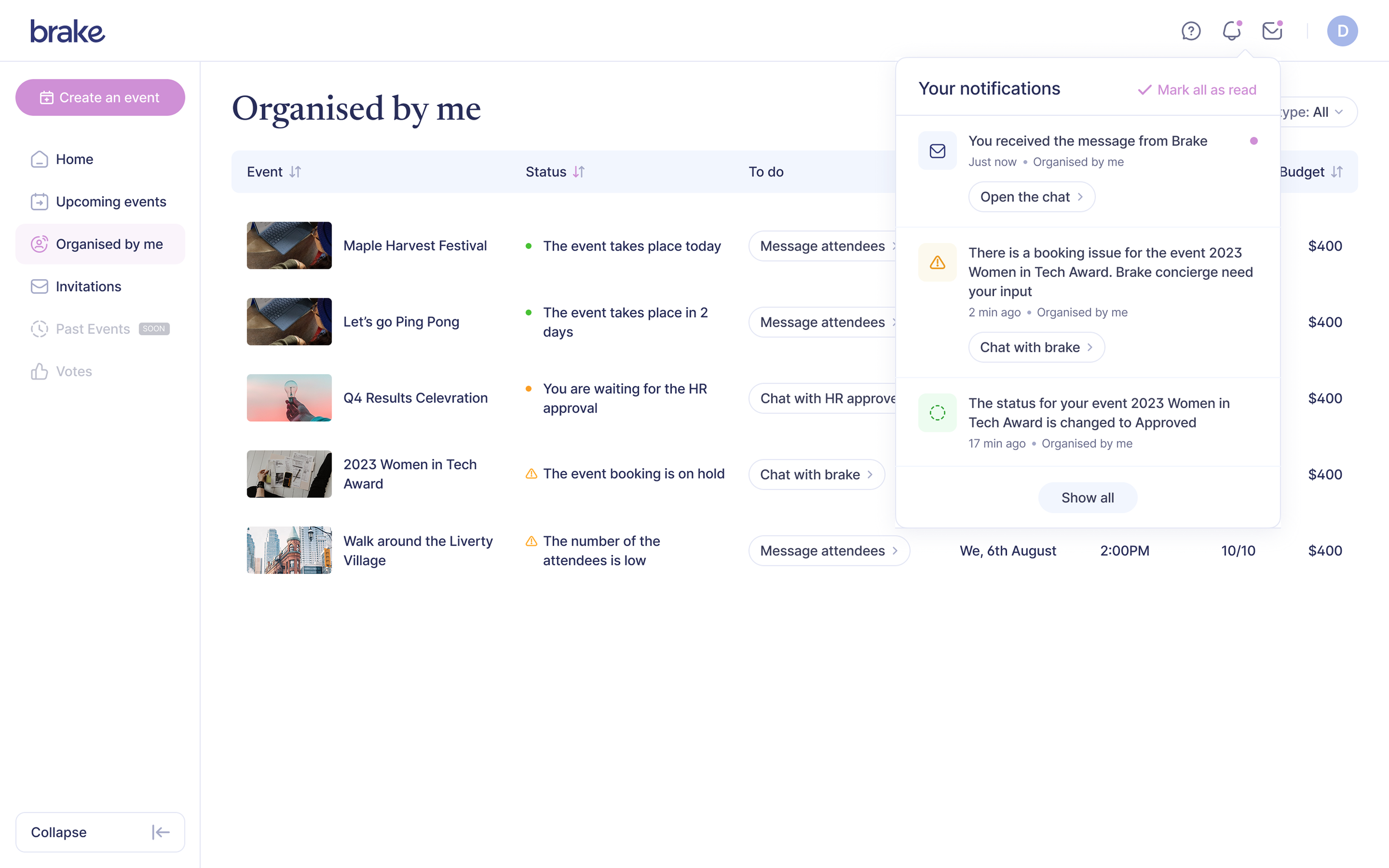1389x868 pixels.
Task: Click the notification bell icon
Action: tap(1232, 31)
